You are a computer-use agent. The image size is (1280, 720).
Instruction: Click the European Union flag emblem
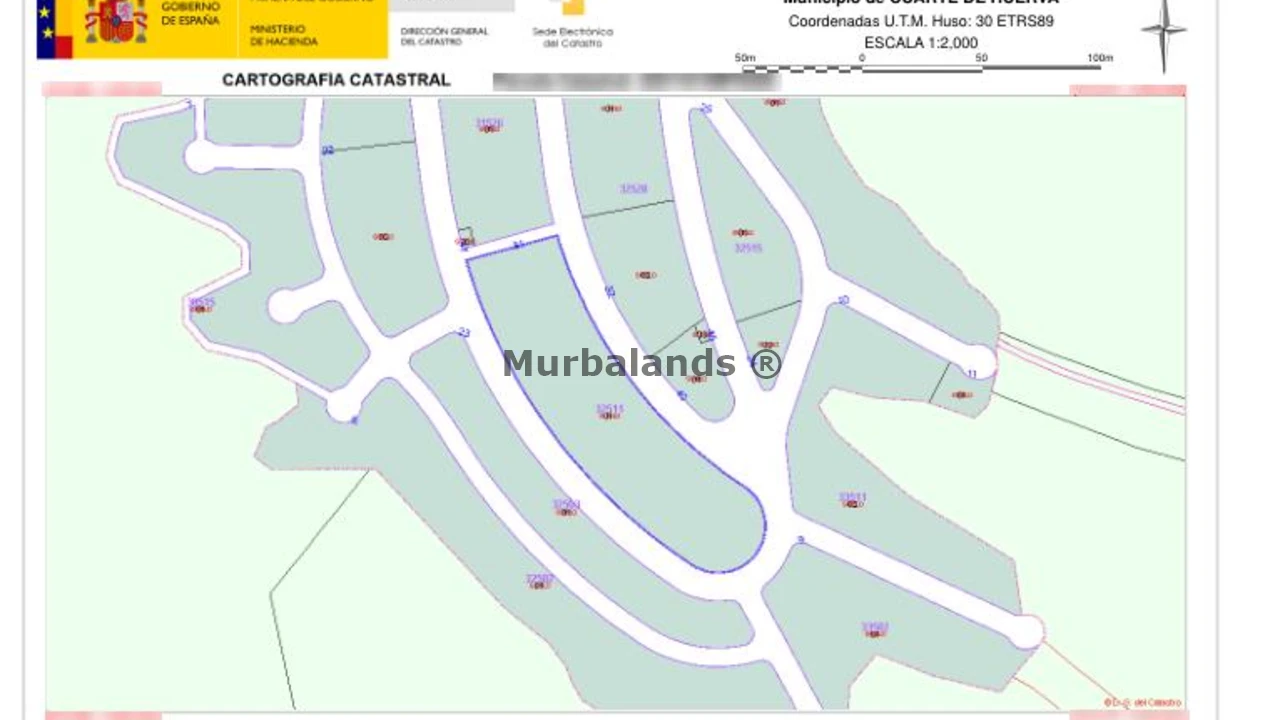click(55, 29)
